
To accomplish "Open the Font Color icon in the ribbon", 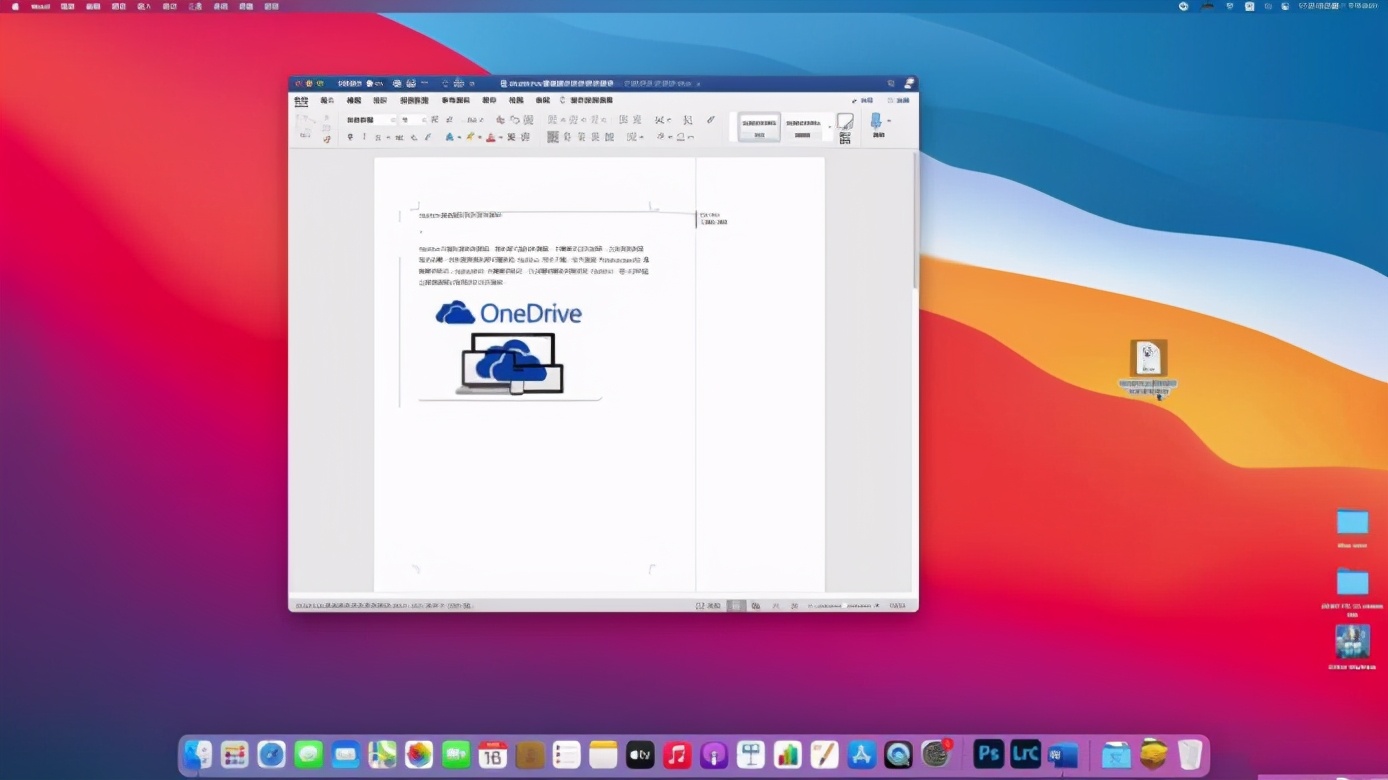I will (x=490, y=137).
